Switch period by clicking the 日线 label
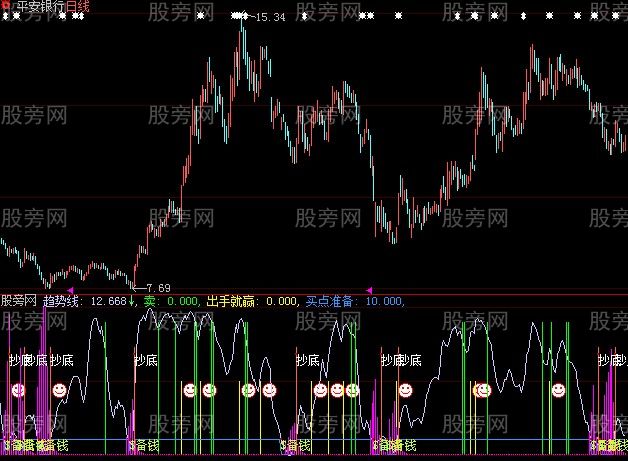Image resolution: width=628 pixels, height=461 pixels. click(x=78, y=6)
